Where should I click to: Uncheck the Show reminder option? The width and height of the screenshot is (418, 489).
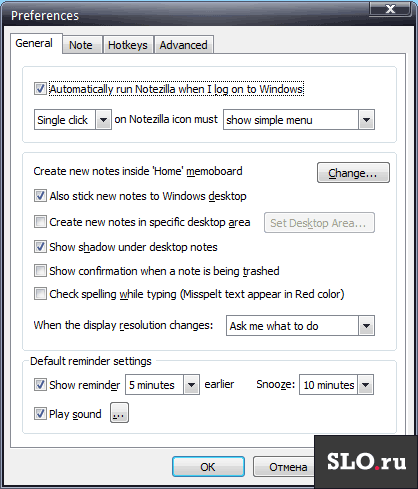tap(40, 385)
